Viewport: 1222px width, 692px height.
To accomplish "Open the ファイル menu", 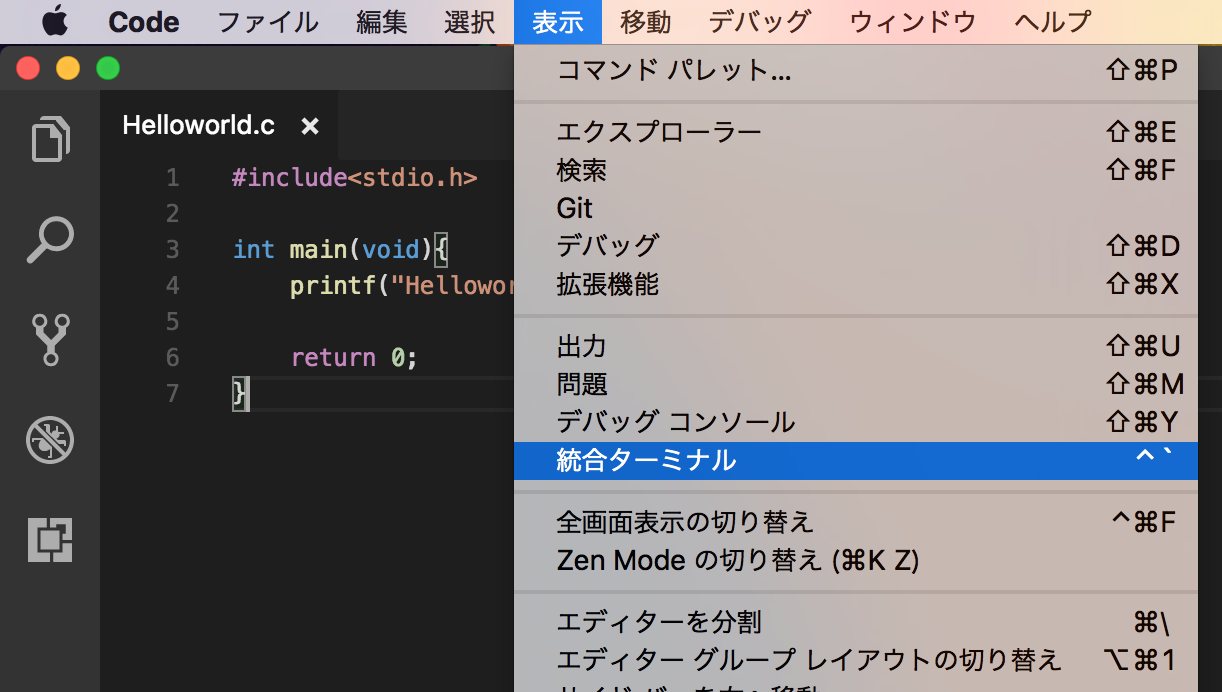I will coord(268,22).
